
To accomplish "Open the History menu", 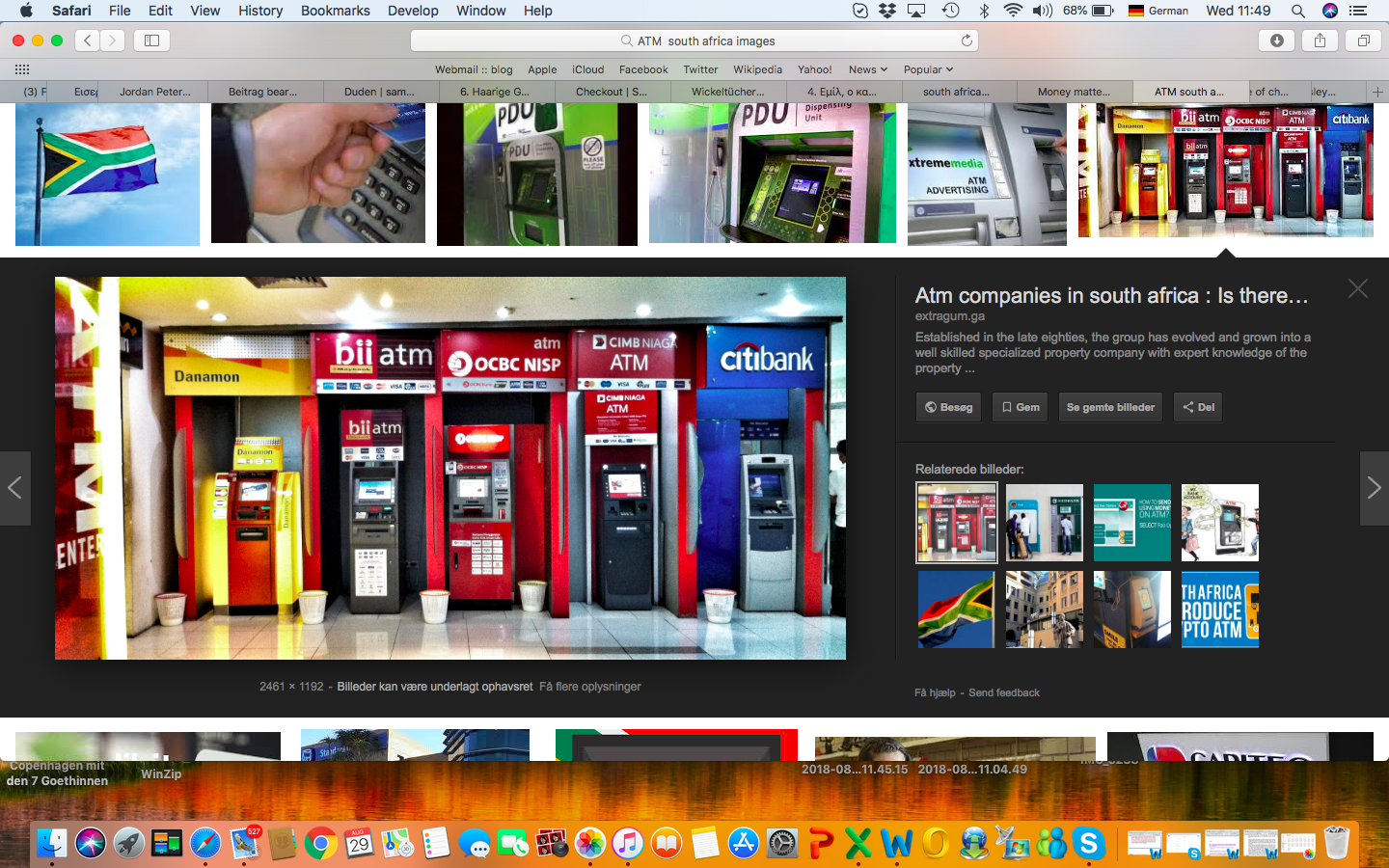I will [x=260, y=11].
